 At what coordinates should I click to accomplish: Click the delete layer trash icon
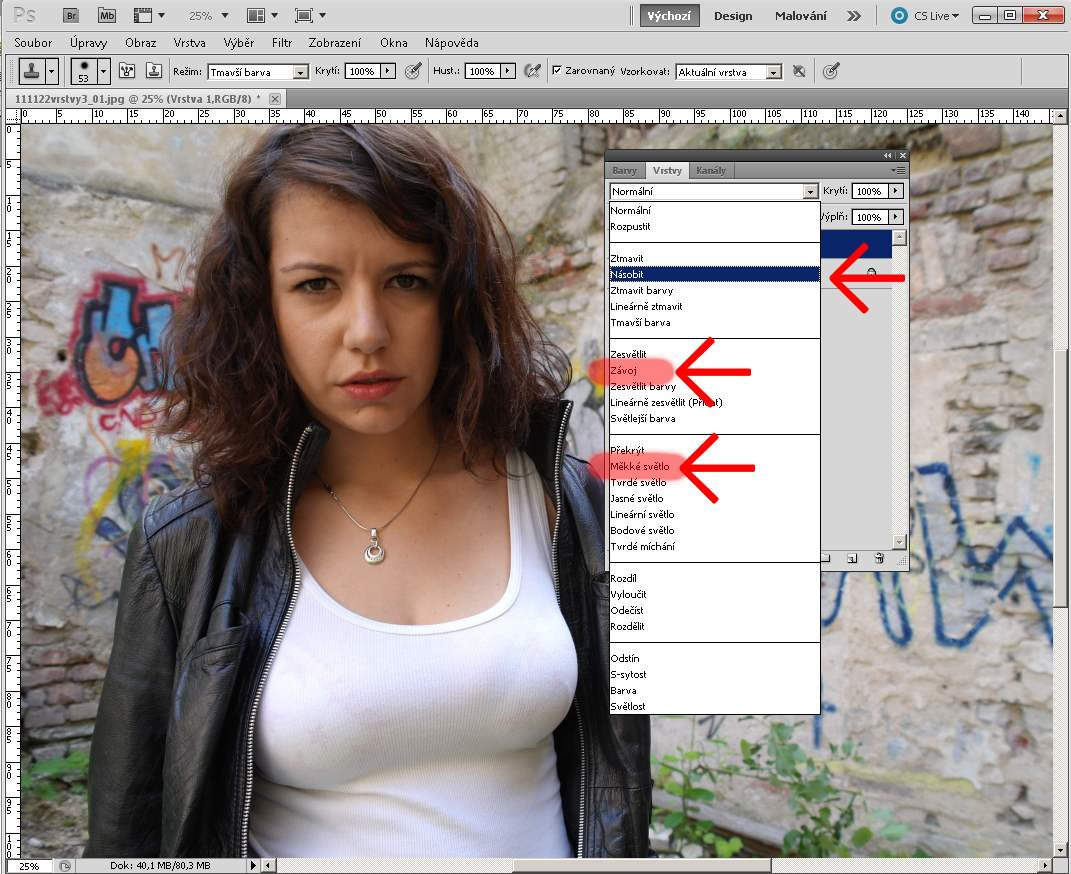pyautogui.click(x=878, y=558)
